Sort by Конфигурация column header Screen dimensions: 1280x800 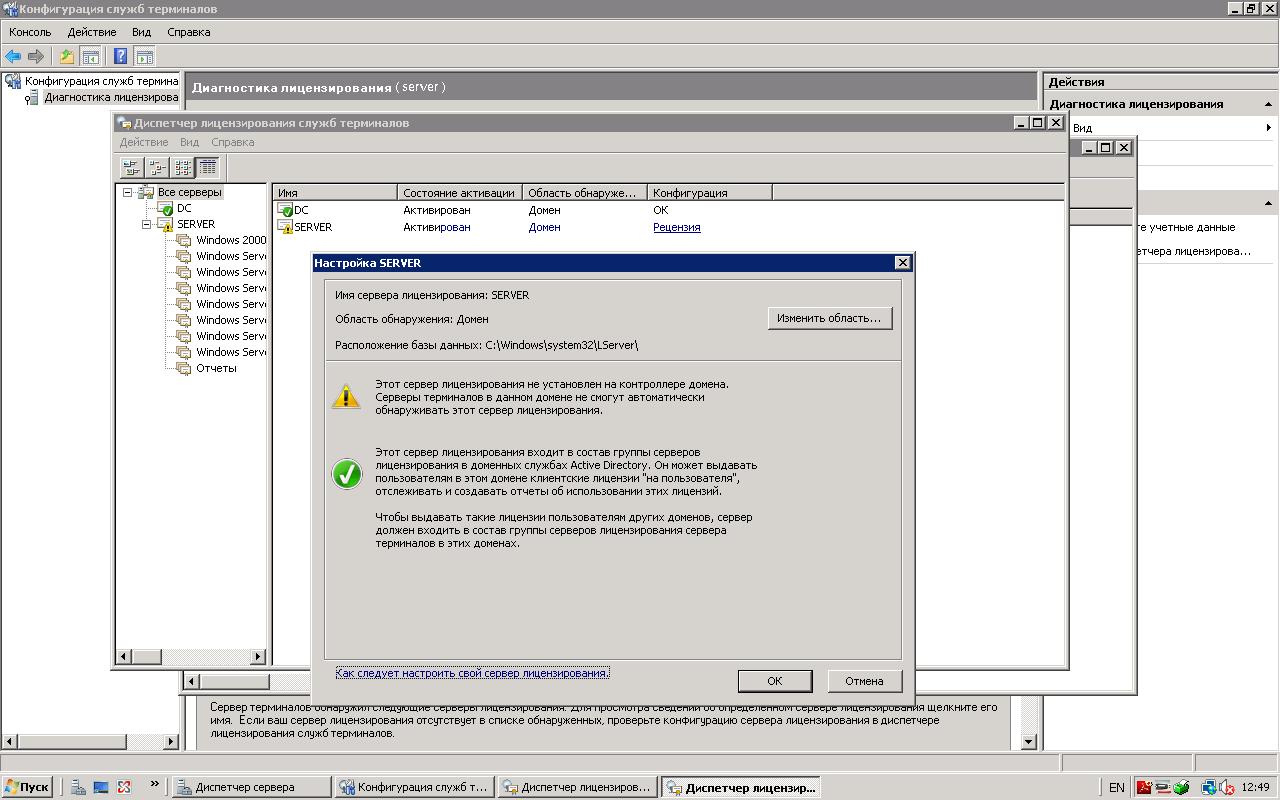point(710,193)
